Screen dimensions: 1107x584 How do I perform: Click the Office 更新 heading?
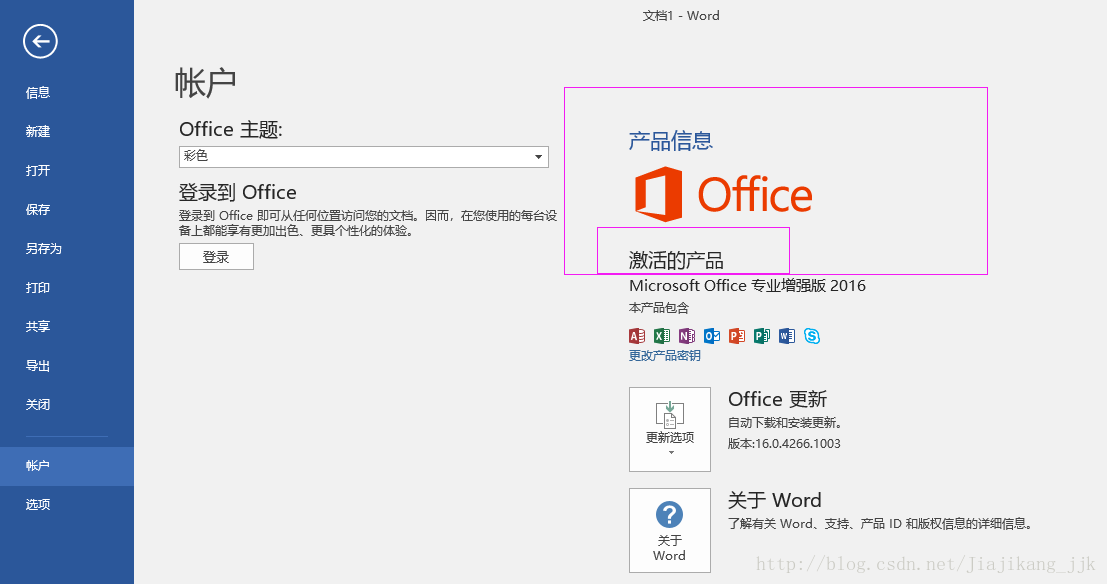(x=777, y=399)
